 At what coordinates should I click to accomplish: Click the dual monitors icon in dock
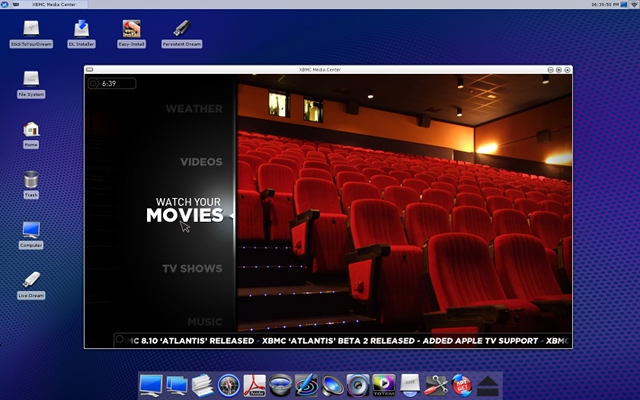pyautogui.click(x=177, y=385)
